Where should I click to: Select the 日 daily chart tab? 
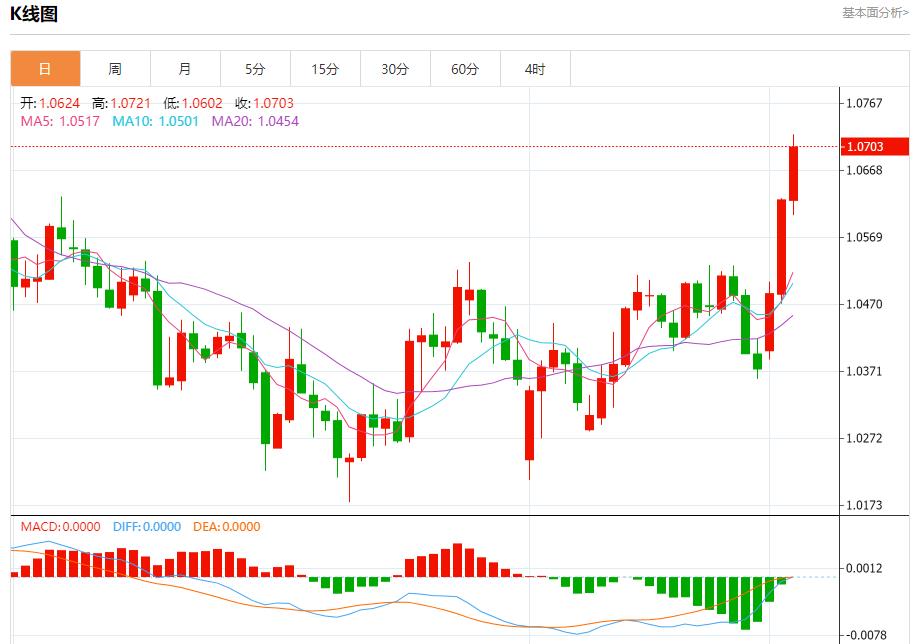[45, 69]
